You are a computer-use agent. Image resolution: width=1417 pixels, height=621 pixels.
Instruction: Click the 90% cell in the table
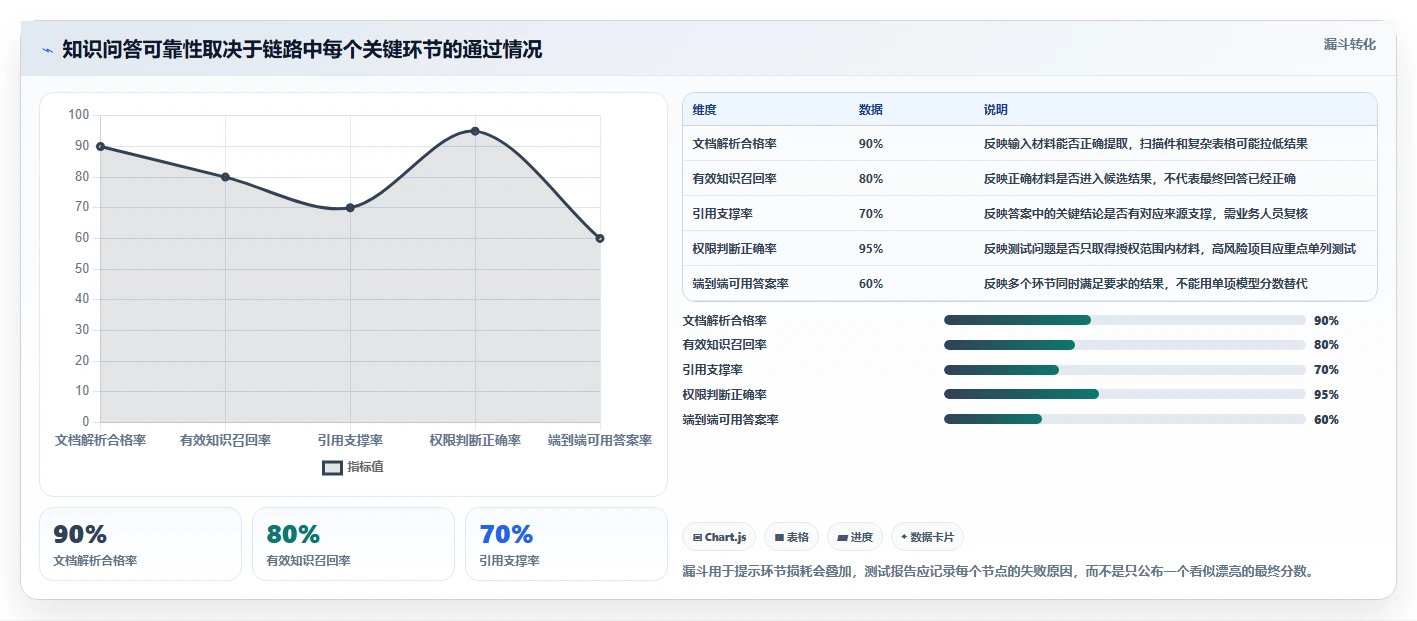click(x=871, y=144)
